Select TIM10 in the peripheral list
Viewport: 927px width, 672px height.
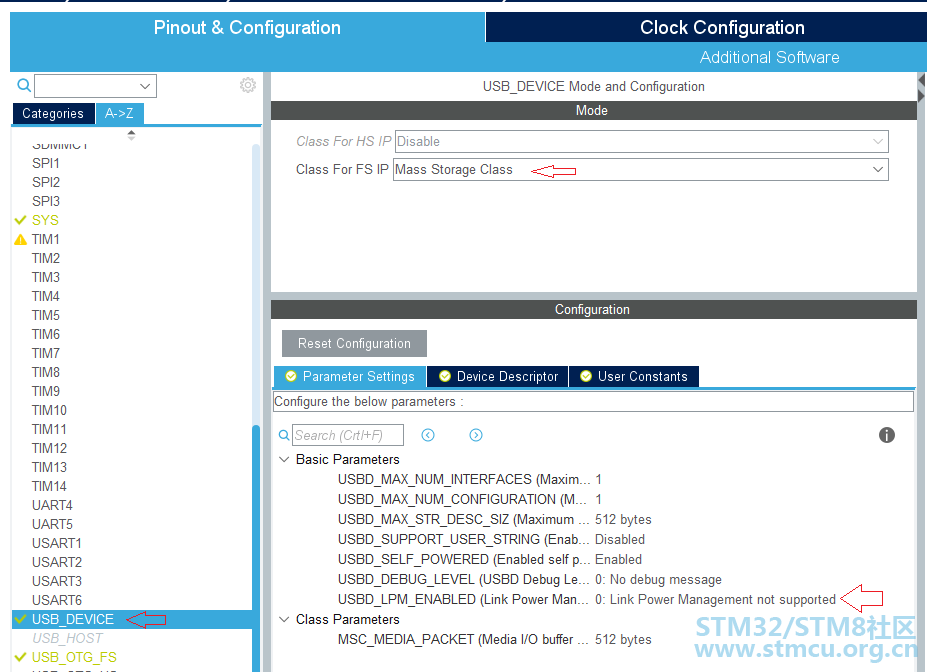pos(49,410)
